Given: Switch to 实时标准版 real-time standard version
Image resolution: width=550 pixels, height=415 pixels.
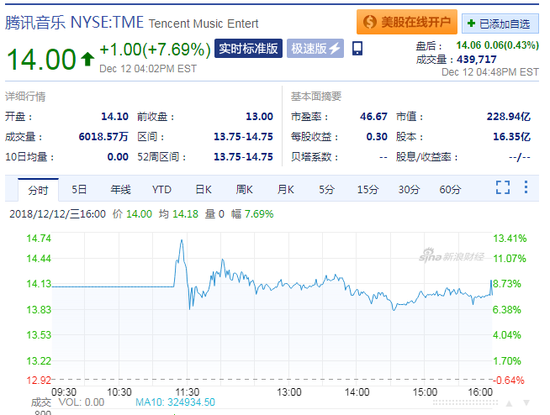Looking at the screenshot, I should [248, 48].
